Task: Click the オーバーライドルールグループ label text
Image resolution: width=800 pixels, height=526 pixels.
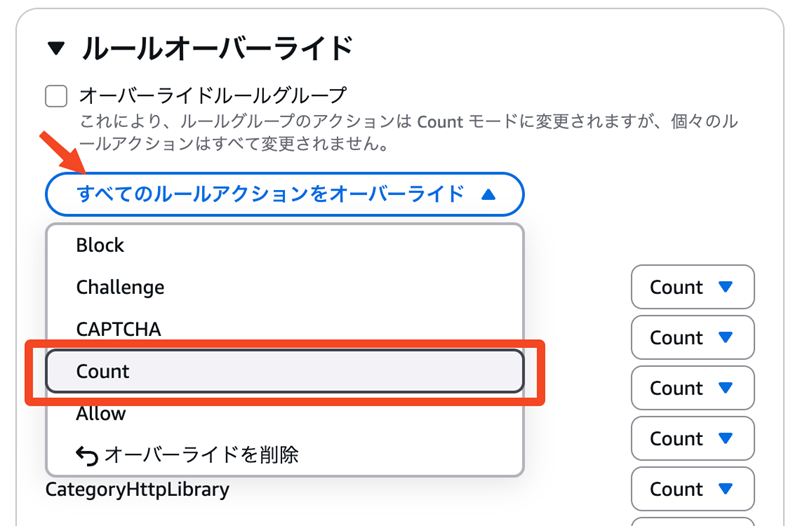Action: 212,96
